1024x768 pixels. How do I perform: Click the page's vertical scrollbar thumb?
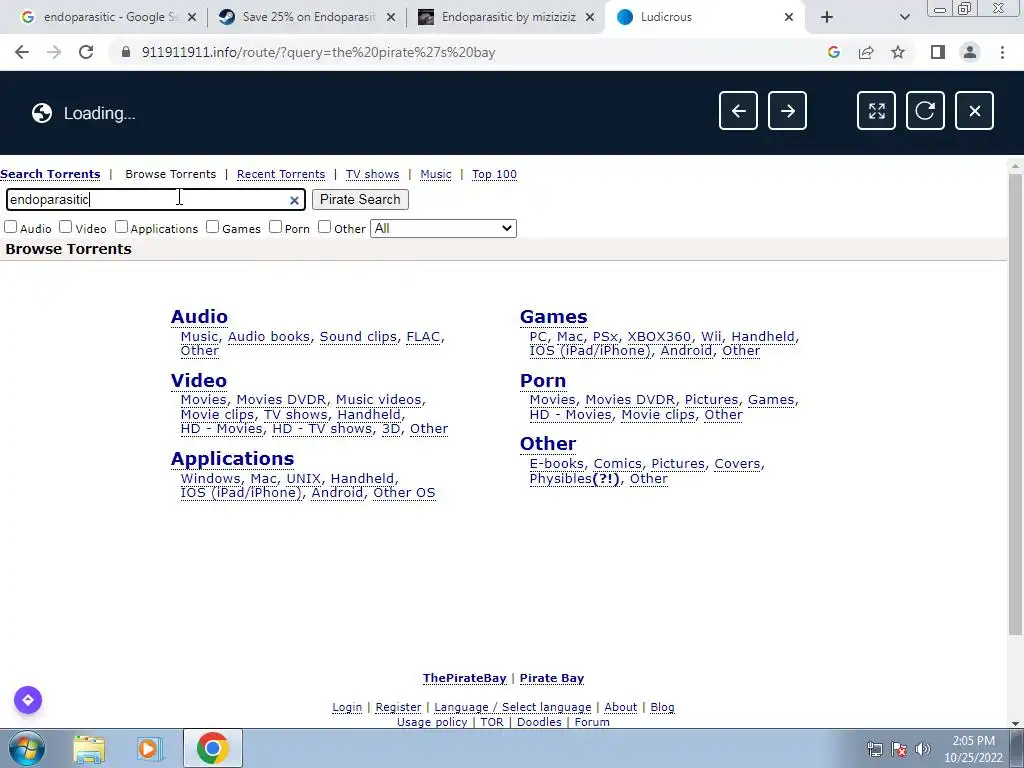pyautogui.click(x=1015, y=404)
